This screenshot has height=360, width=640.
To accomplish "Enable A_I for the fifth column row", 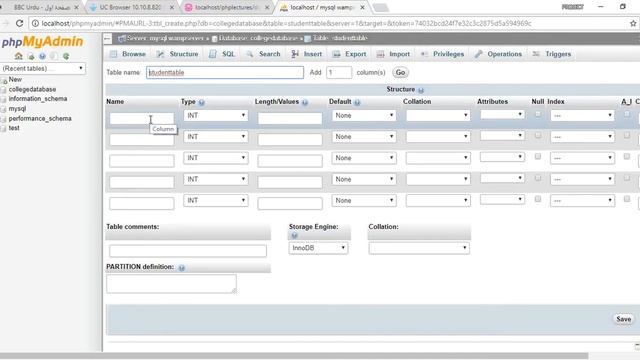I will 627,199.
